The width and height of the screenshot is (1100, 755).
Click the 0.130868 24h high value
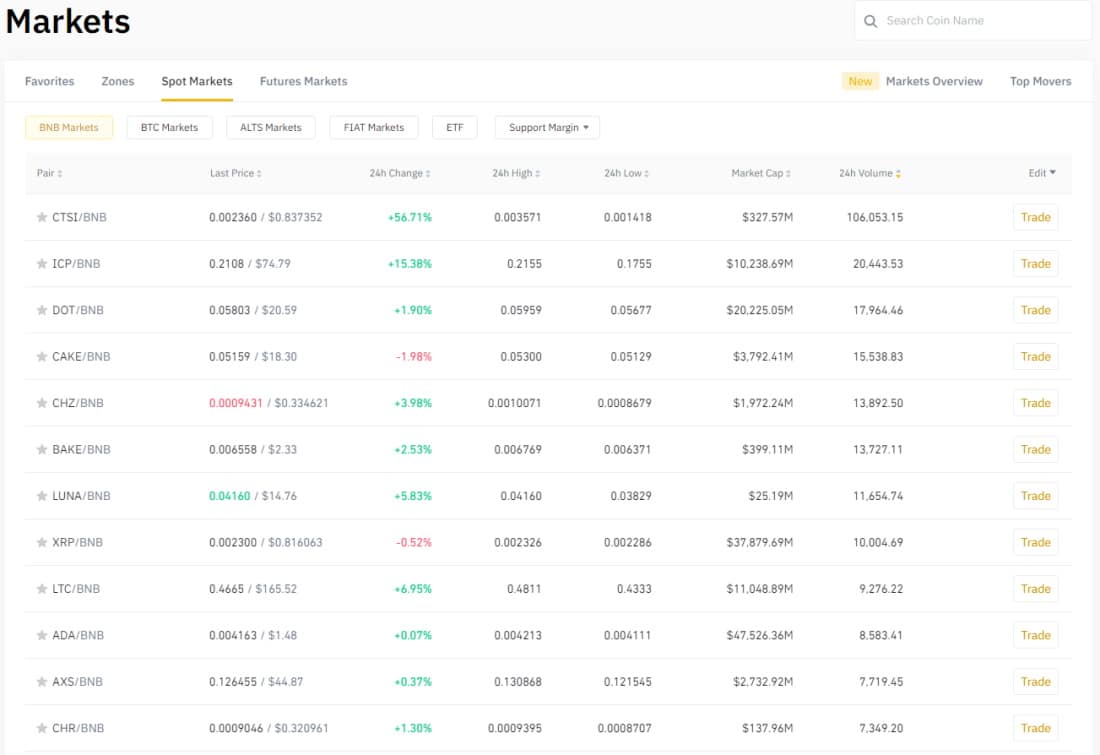click(x=518, y=681)
